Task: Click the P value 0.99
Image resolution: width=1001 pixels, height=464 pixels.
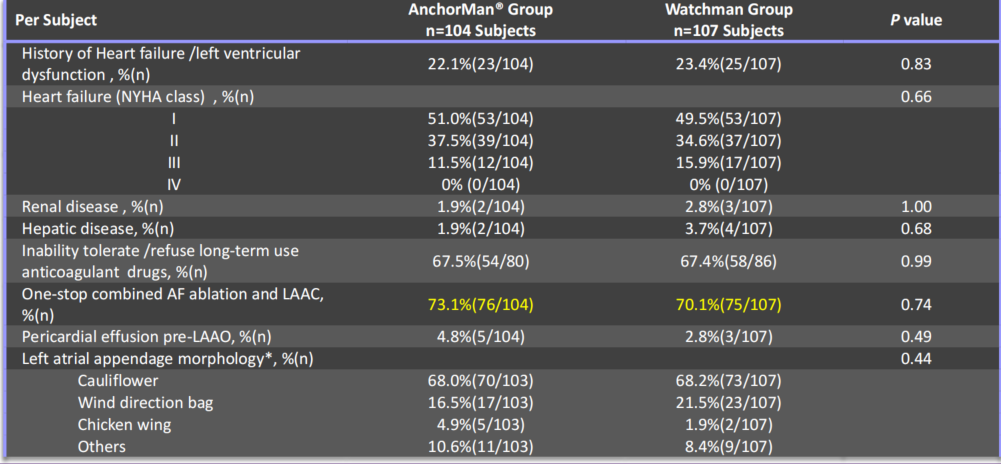Action: [x=916, y=261]
